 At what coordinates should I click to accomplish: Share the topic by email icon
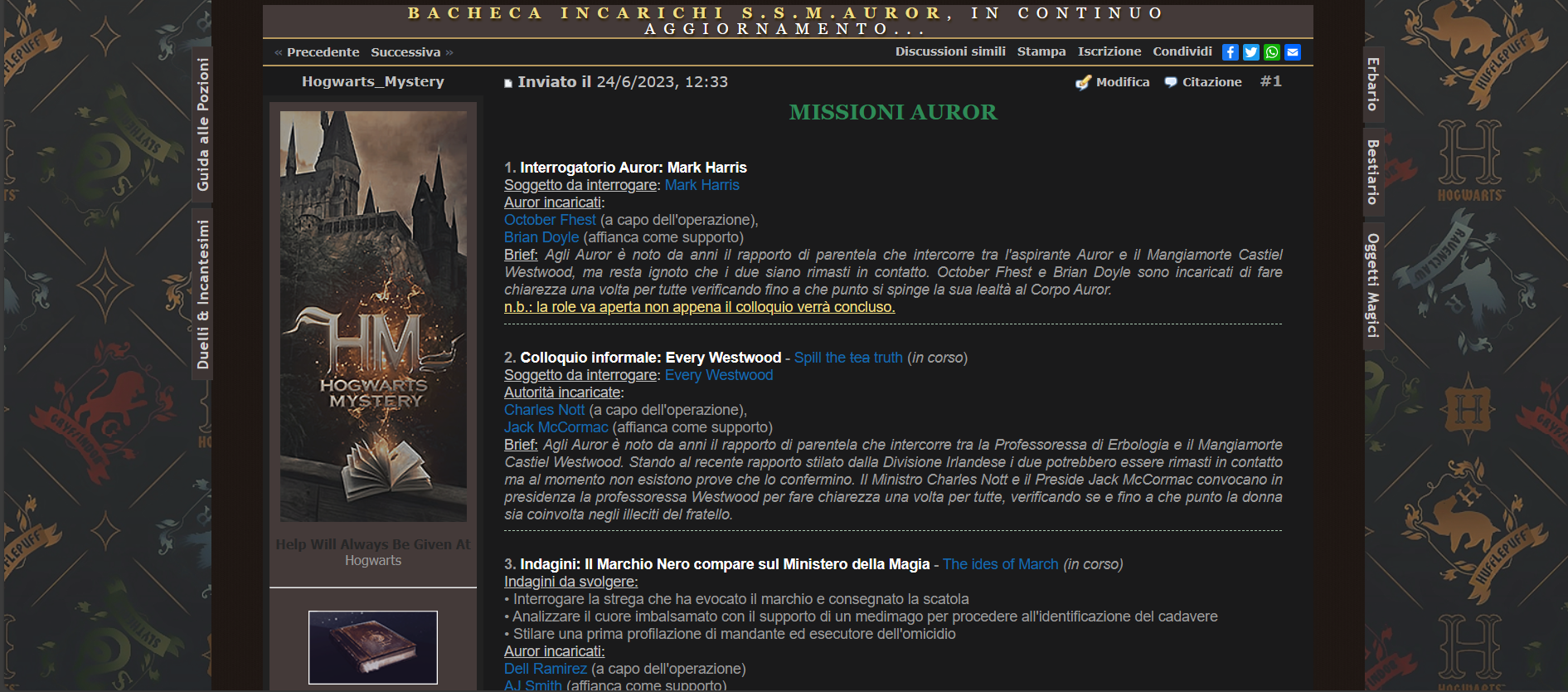pyautogui.click(x=1292, y=52)
